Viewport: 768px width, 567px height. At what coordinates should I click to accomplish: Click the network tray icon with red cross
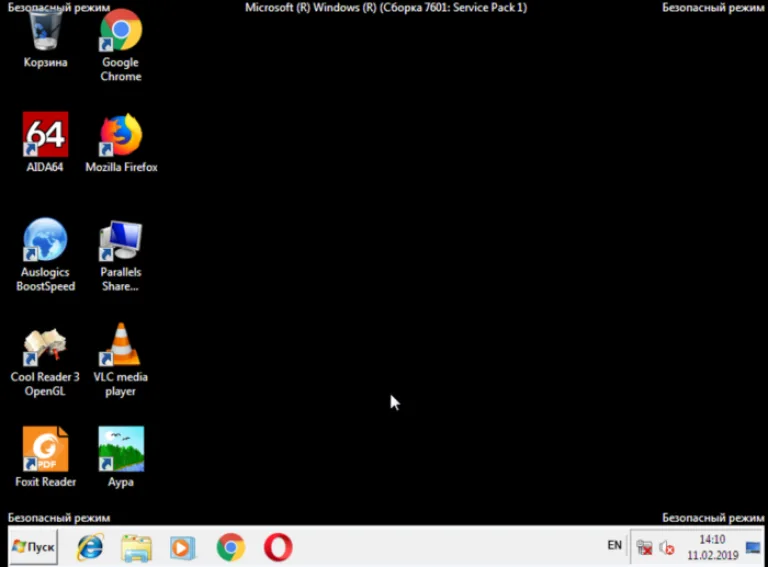coord(645,547)
